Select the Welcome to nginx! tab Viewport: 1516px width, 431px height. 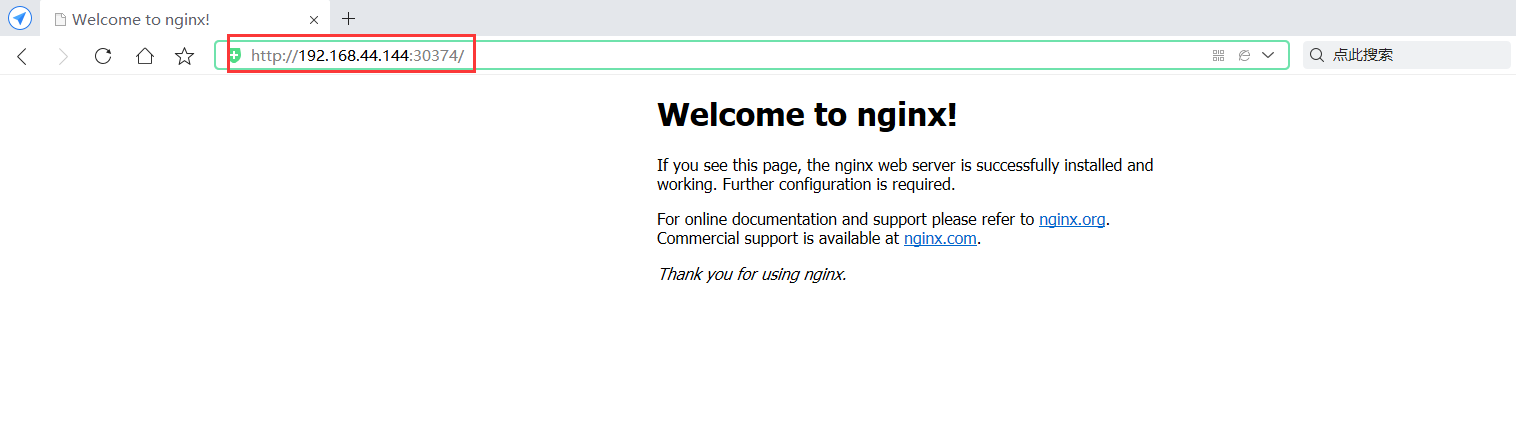click(x=183, y=19)
